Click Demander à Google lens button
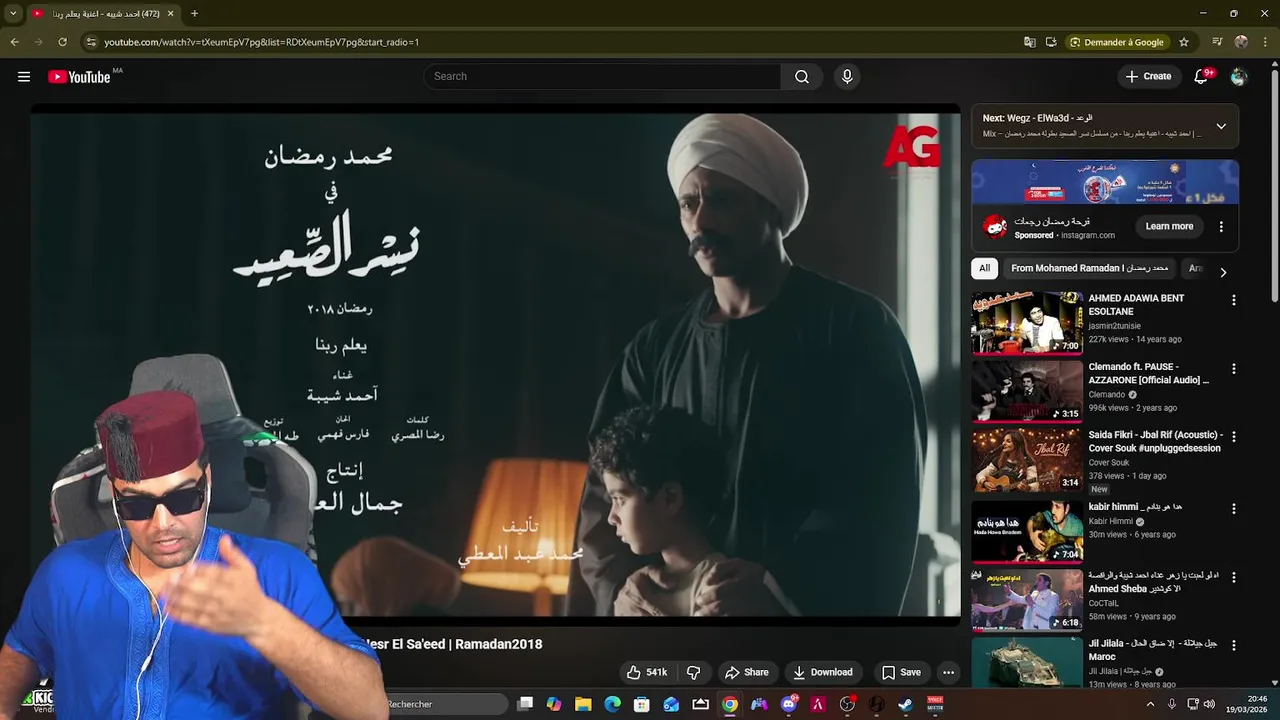 coord(1117,42)
